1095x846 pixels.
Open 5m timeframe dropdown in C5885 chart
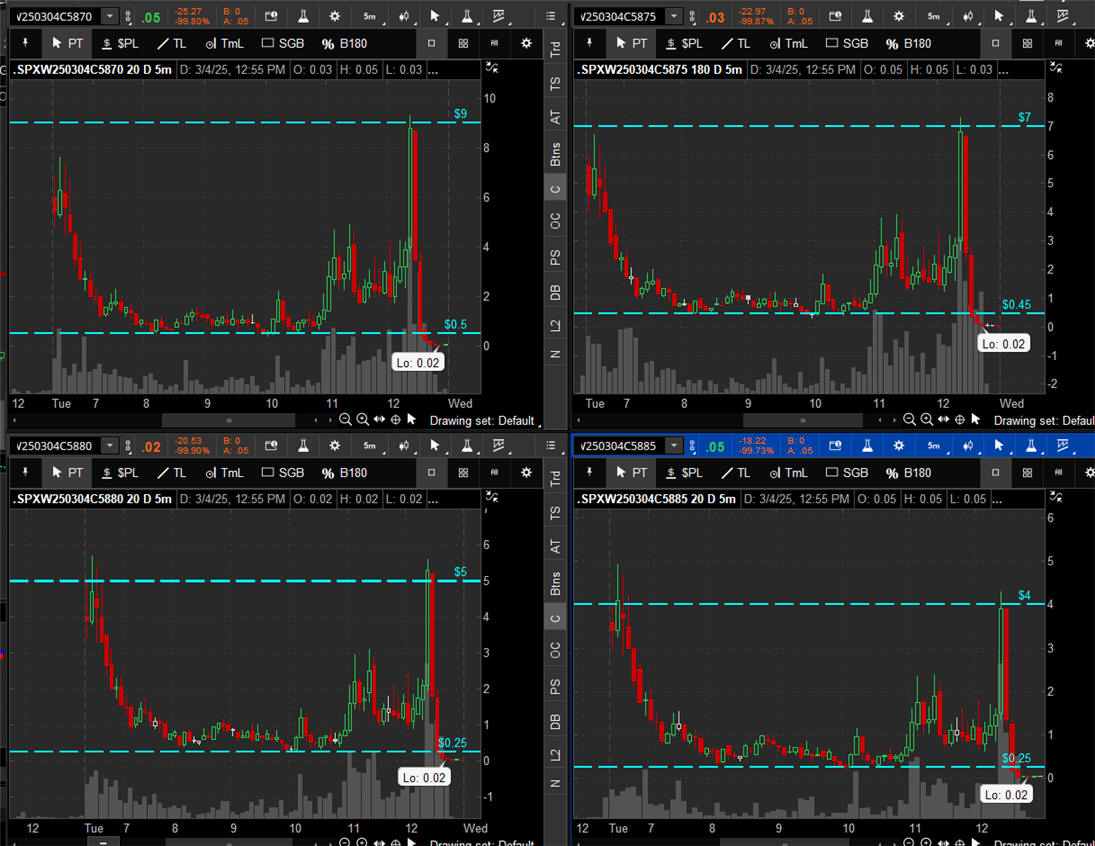933,446
